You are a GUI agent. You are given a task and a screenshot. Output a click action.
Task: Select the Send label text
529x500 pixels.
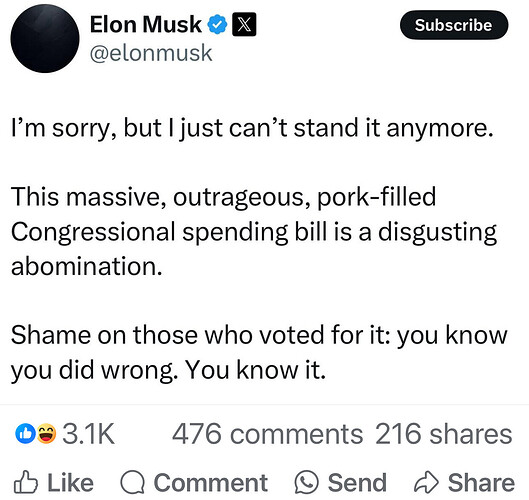357,483
